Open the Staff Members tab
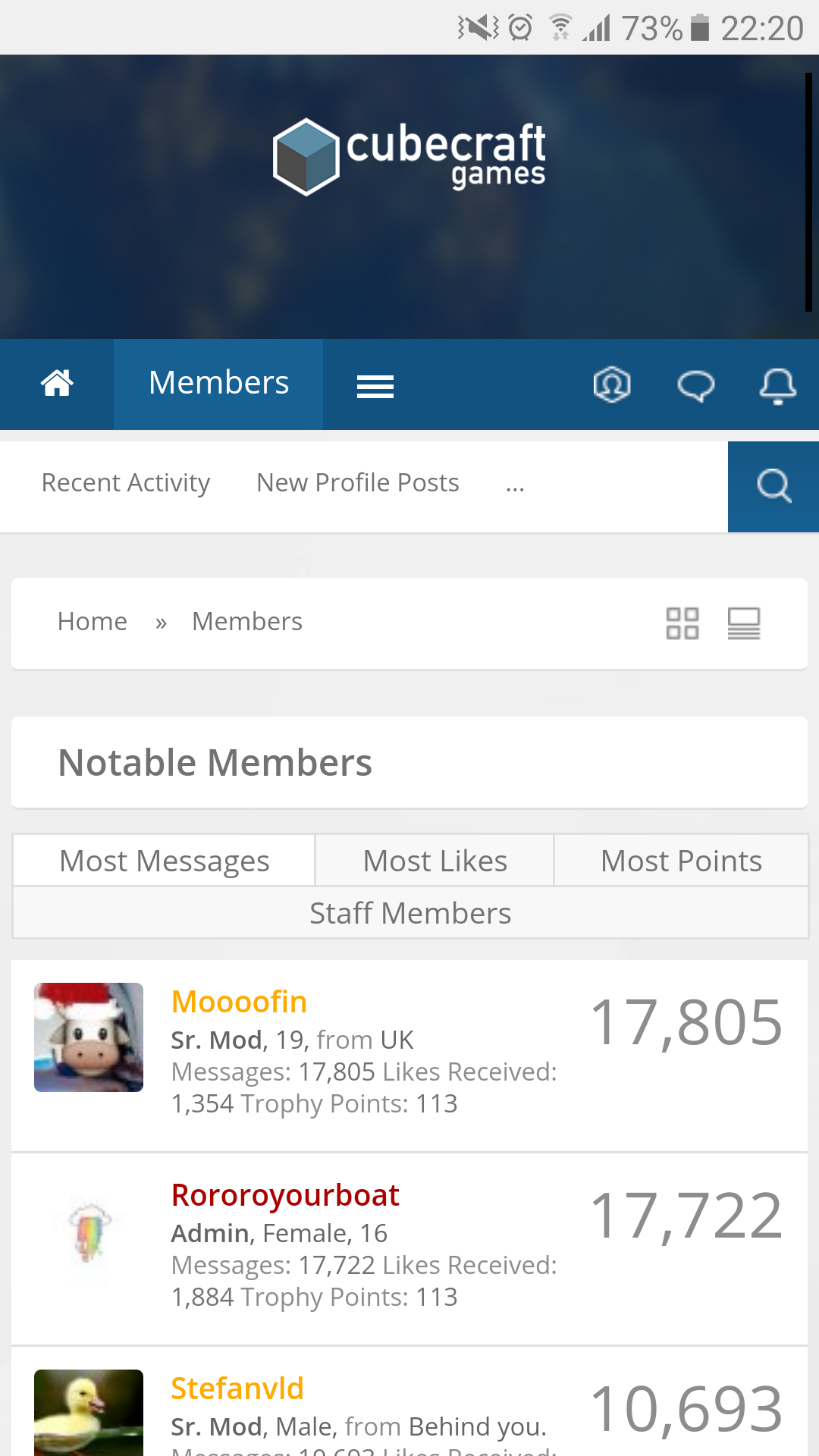Image resolution: width=819 pixels, height=1456 pixels. click(x=410, y=913)
